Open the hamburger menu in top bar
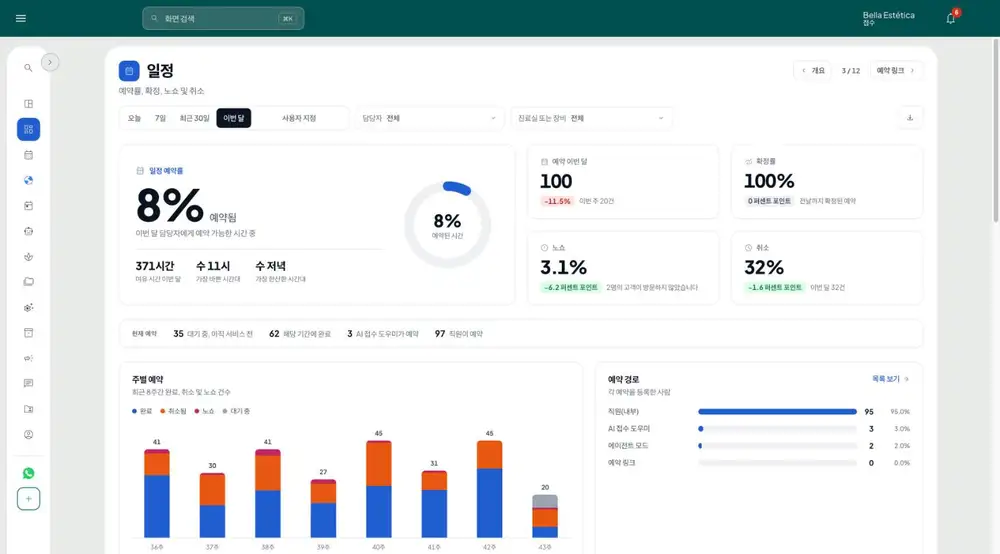The width and height of the screenshot is (1000, 554). click(20, 18)
